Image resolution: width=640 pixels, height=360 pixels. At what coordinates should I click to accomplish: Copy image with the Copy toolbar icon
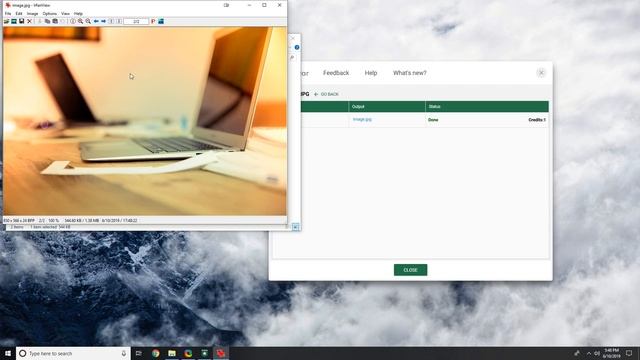tap(47, 21)
